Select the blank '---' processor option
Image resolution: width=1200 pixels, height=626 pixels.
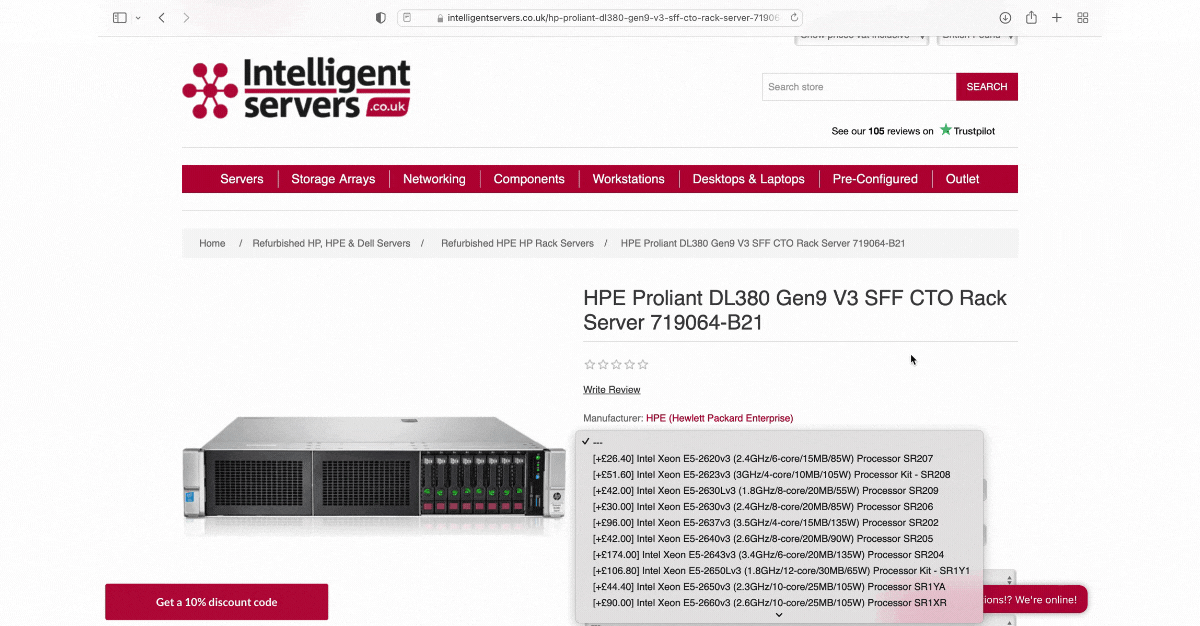click(x=779, y=442)
